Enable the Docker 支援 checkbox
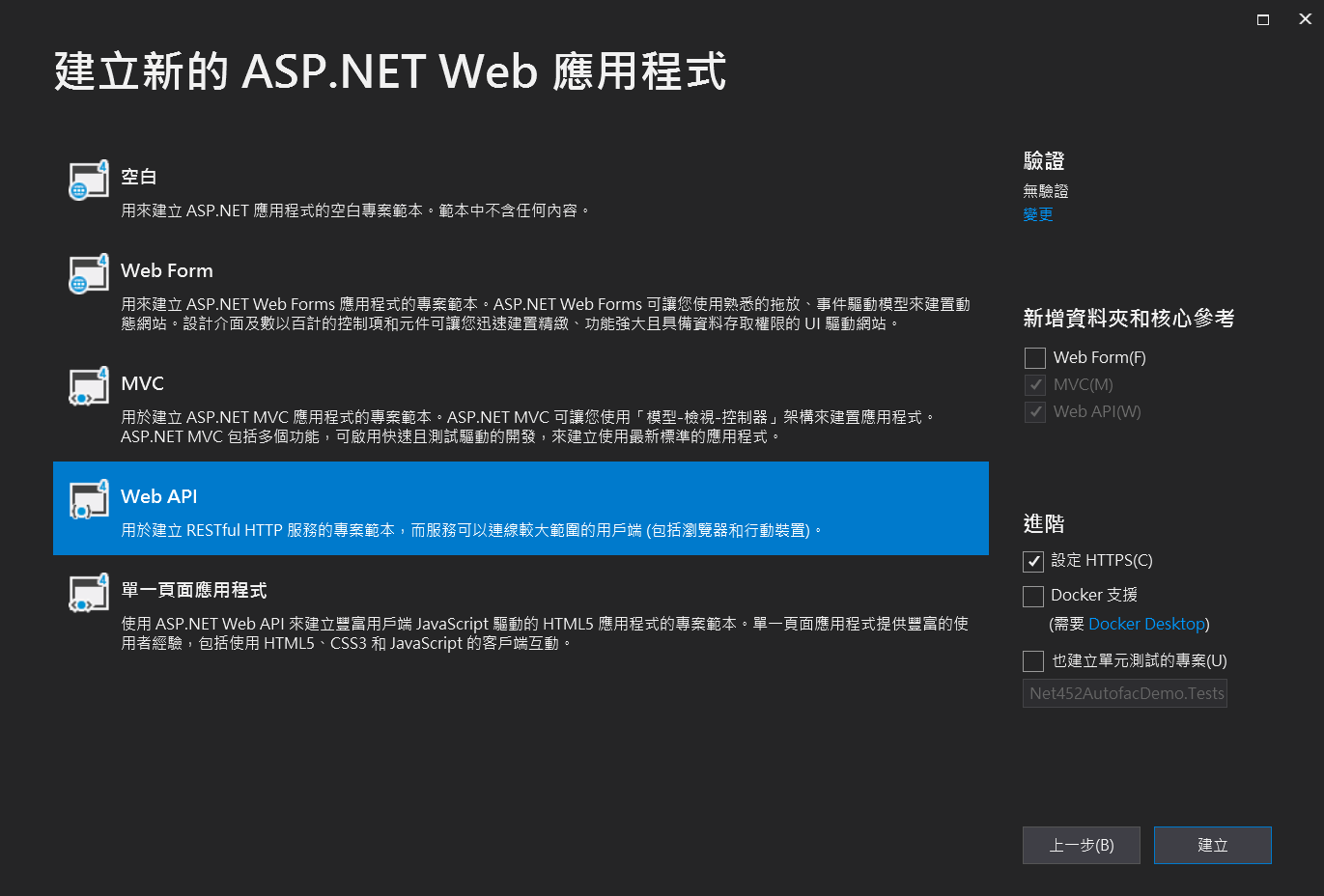Screen dimensions: 1324x896 [1033, 596]
